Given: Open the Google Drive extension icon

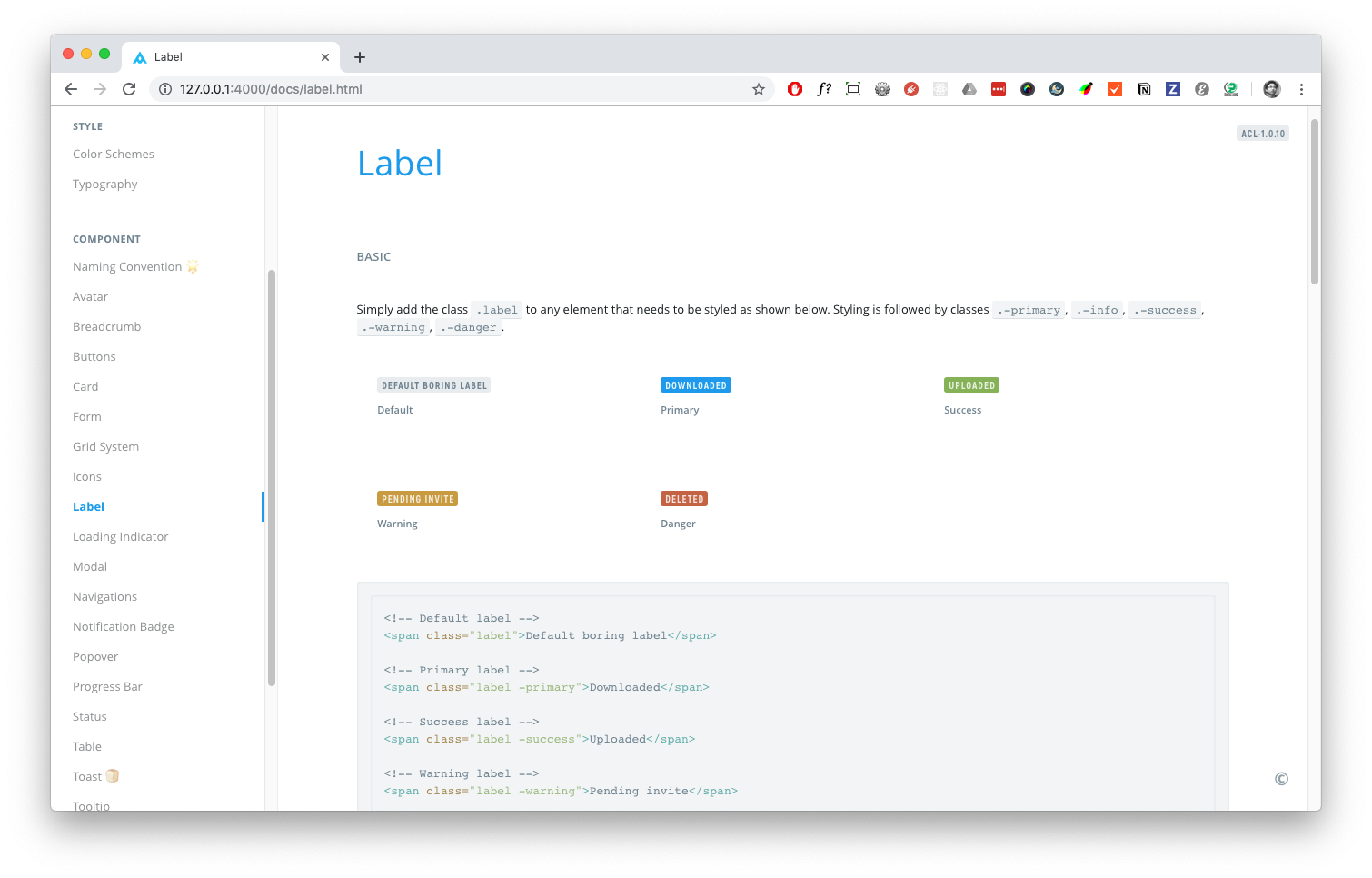Looking at the screenshot, I should tap(969, 89).
